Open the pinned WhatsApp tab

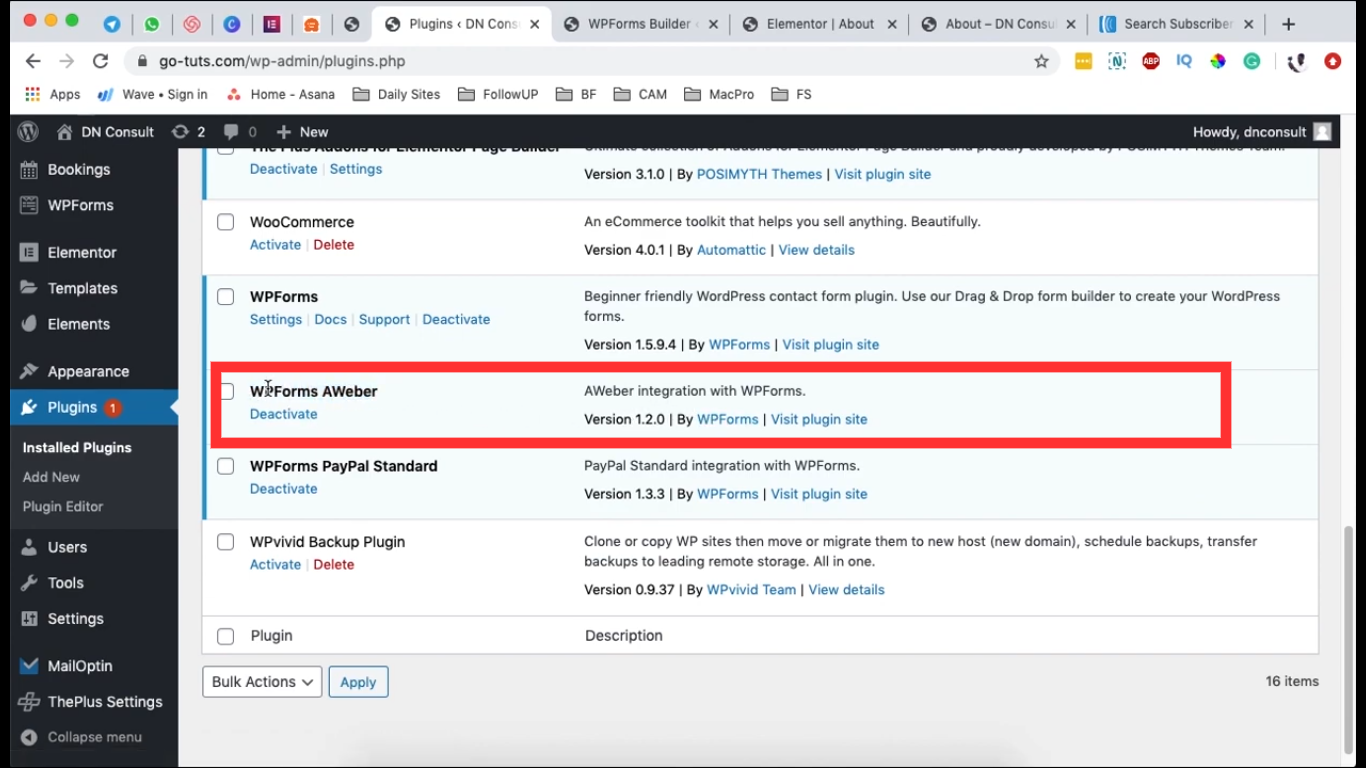tap(152, 24)
